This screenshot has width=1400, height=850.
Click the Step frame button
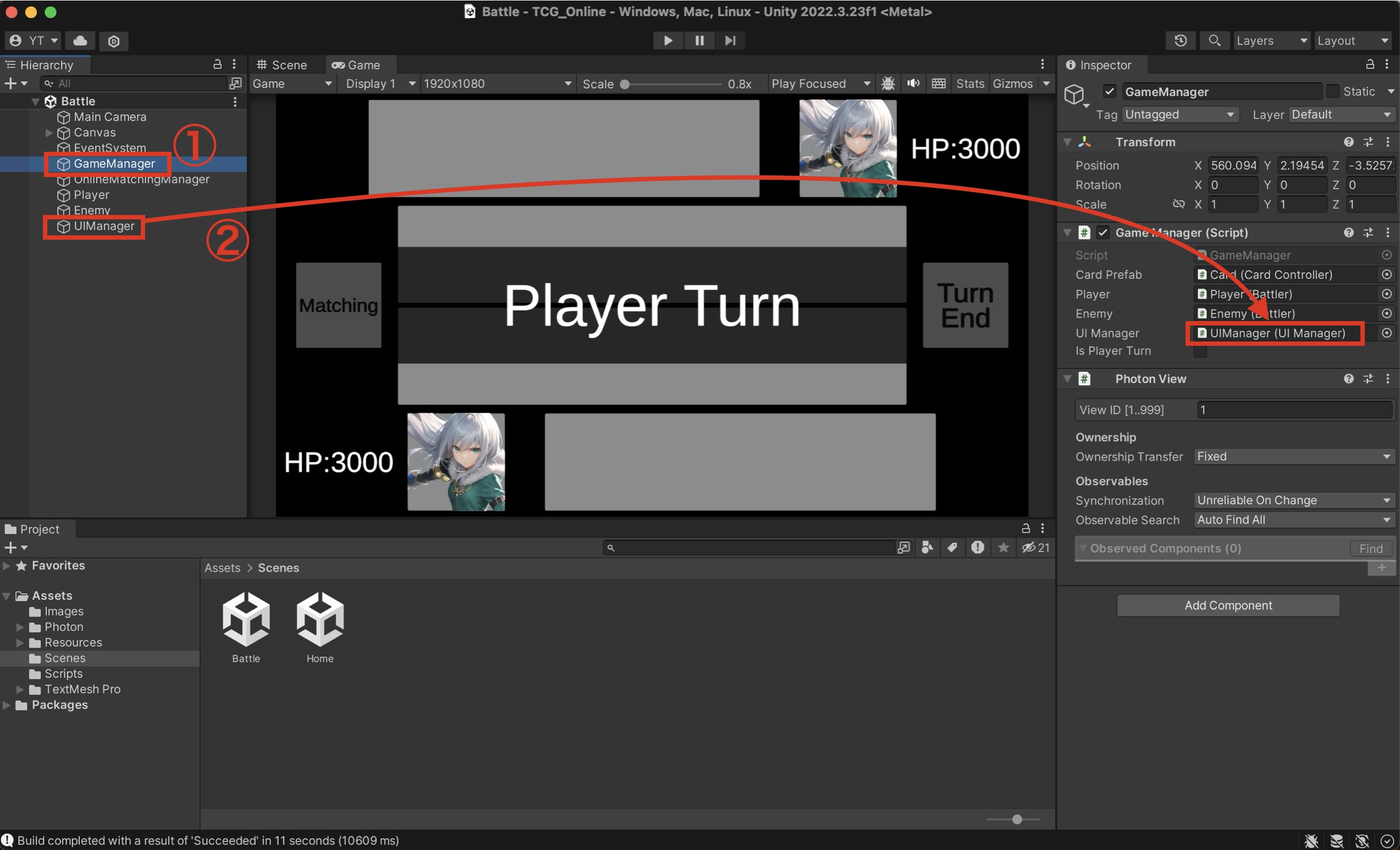(x=730, y=40)
